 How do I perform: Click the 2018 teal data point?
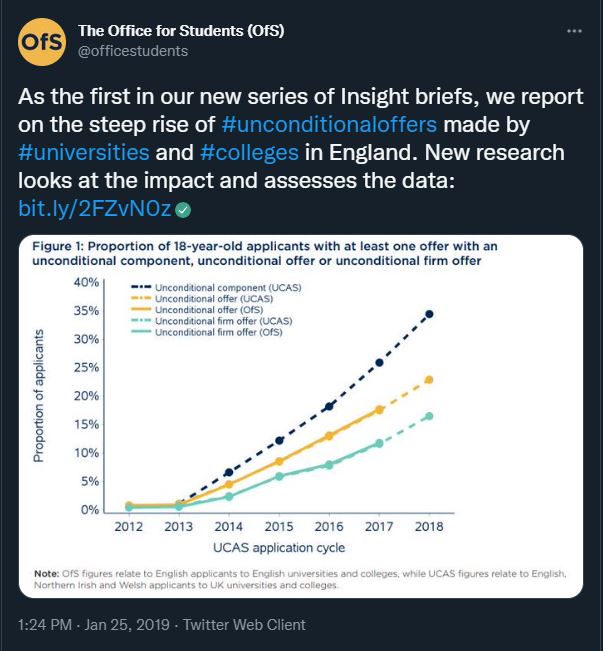(x=429, y=416)
